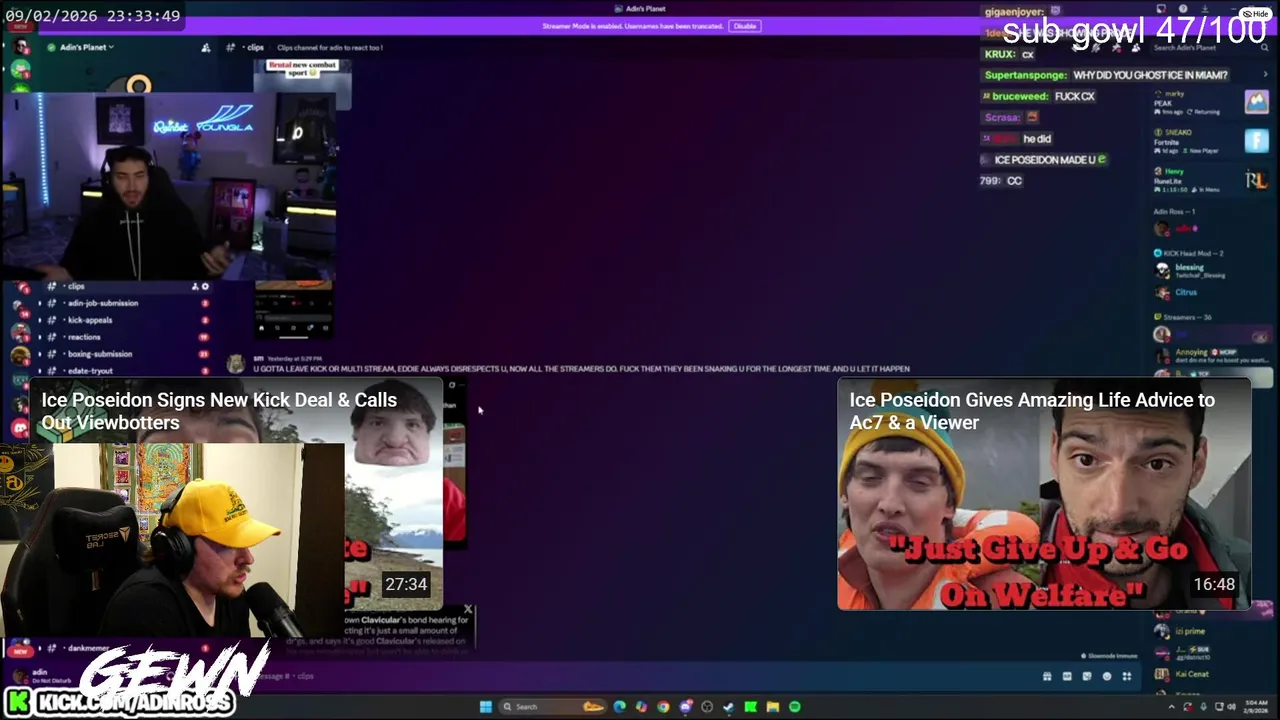Open the Adin's Planet server dropdown
This screenshot has height=720, width=1280.
point(85,47)
